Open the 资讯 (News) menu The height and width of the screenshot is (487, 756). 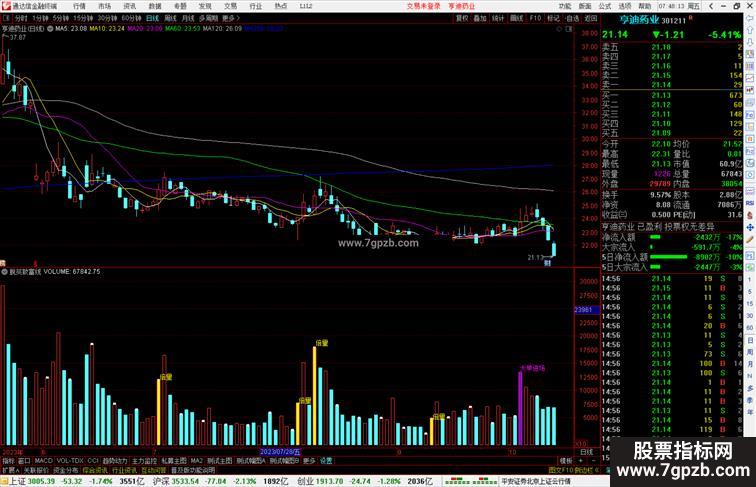[129, 6]
